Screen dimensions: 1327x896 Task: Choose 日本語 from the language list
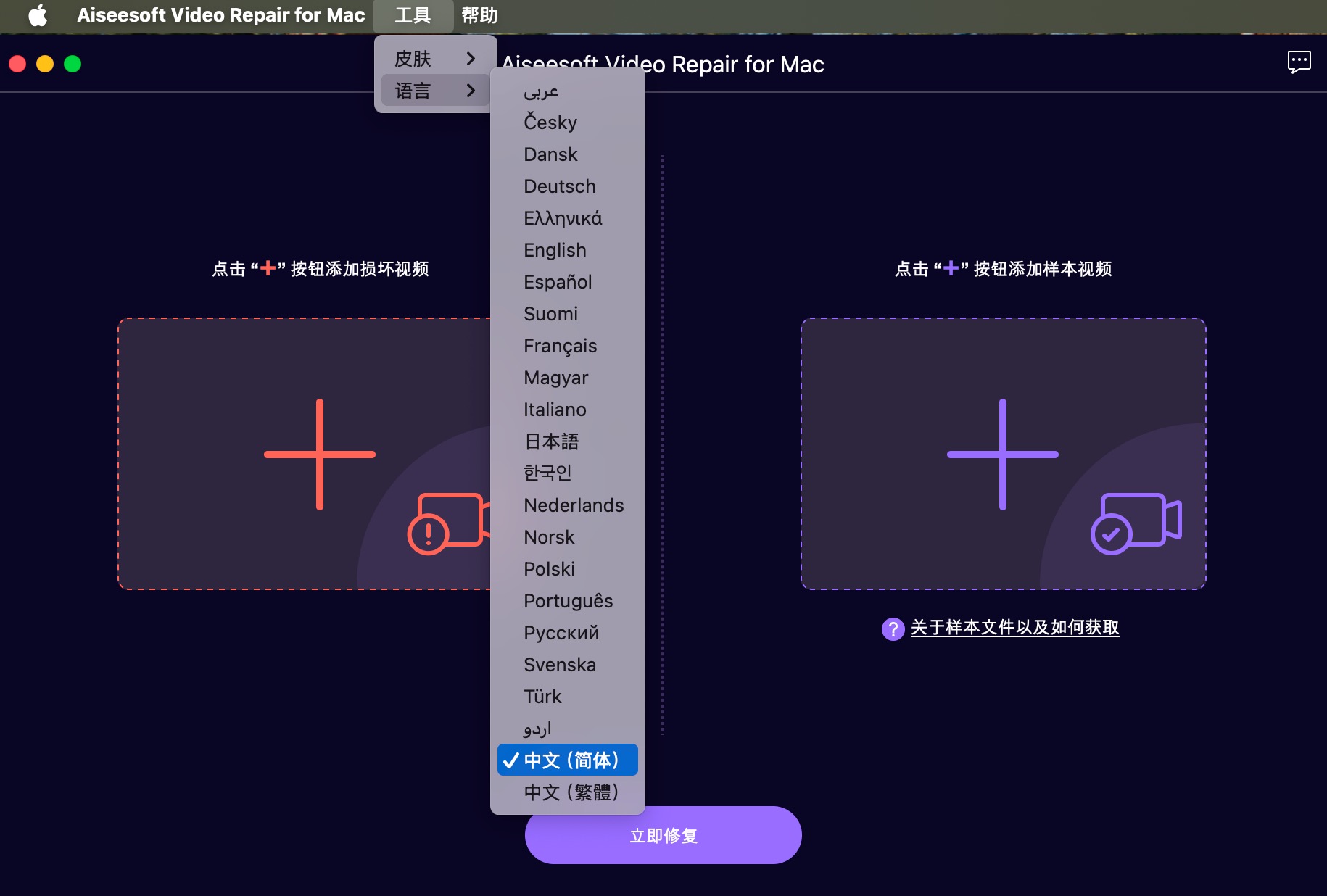(551, 441)
